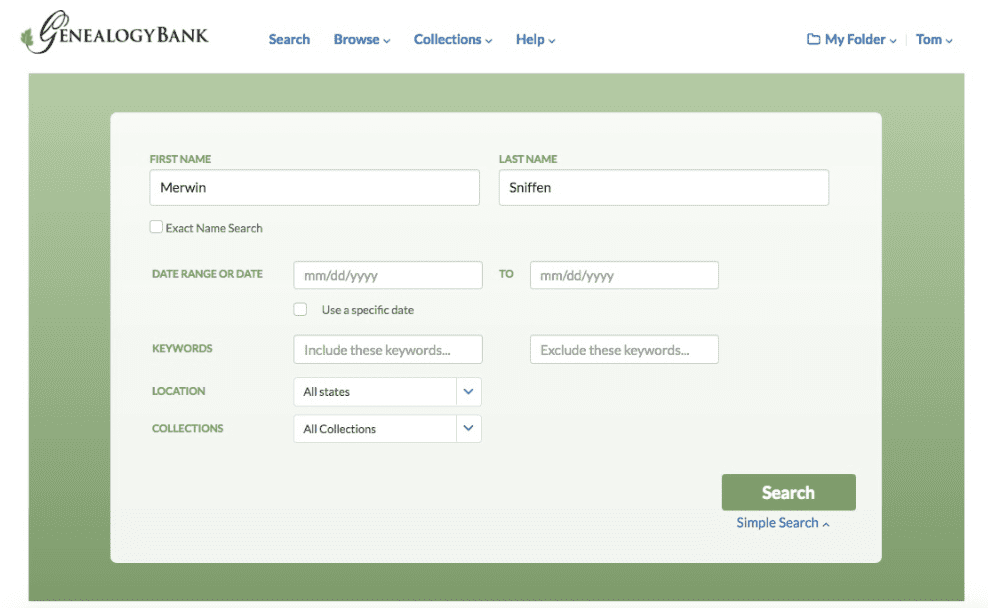Click the LAST NAME label
988x608 pixels.
(x=528, y=159)
